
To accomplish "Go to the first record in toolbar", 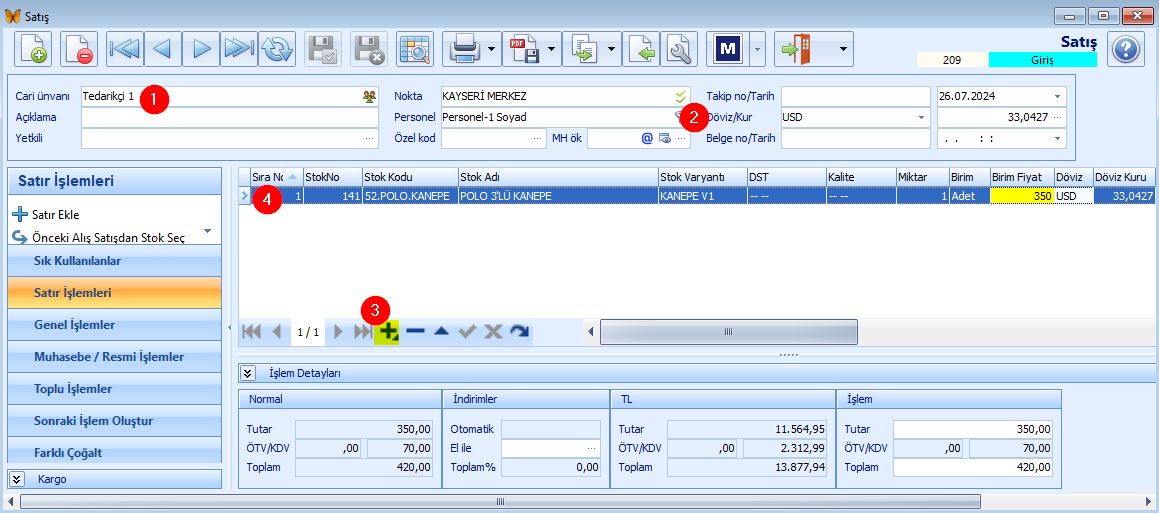I will [124, 50].
